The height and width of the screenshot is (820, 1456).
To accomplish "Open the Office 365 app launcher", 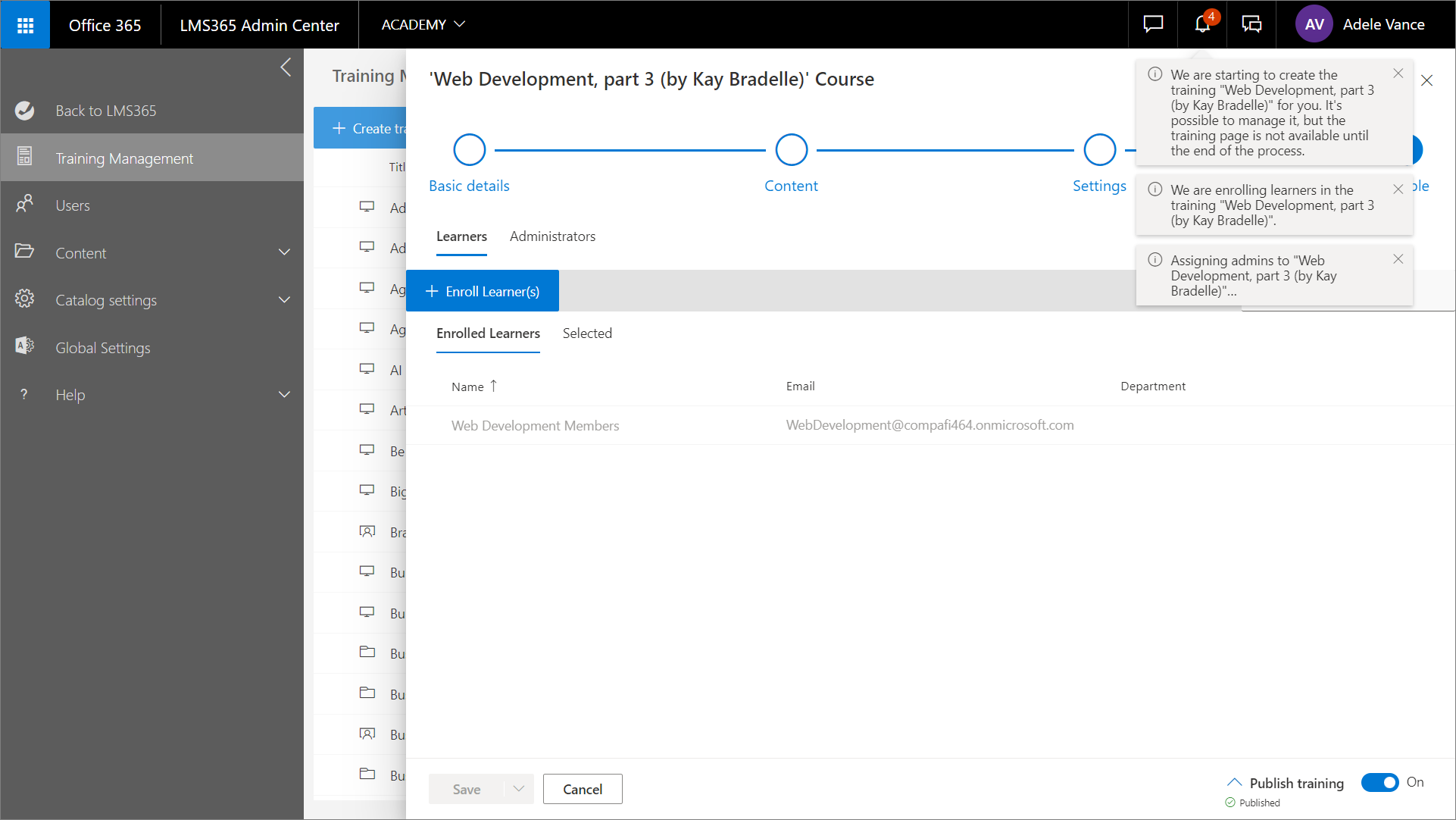I will point(25,24).
